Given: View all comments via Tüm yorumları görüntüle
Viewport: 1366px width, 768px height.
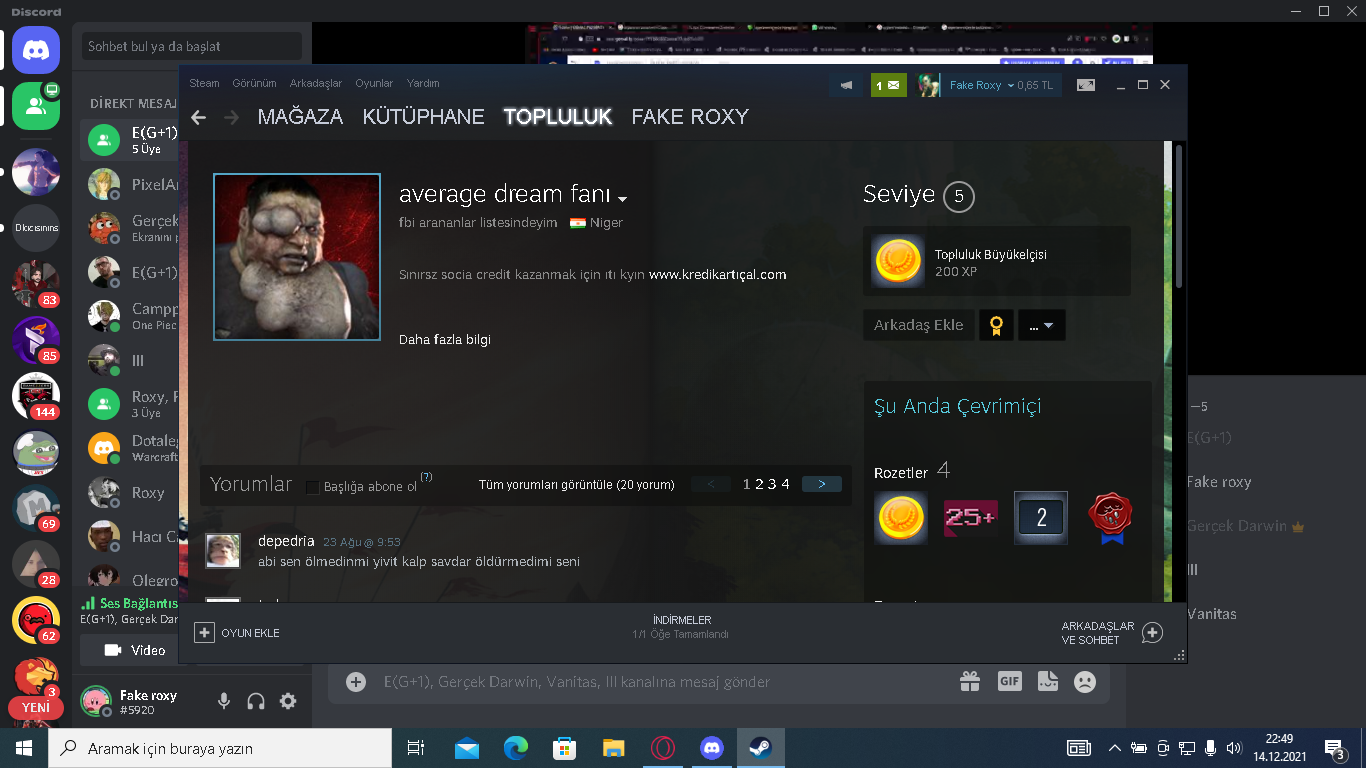Looking at the screenshot, I should tap(576, 485).
